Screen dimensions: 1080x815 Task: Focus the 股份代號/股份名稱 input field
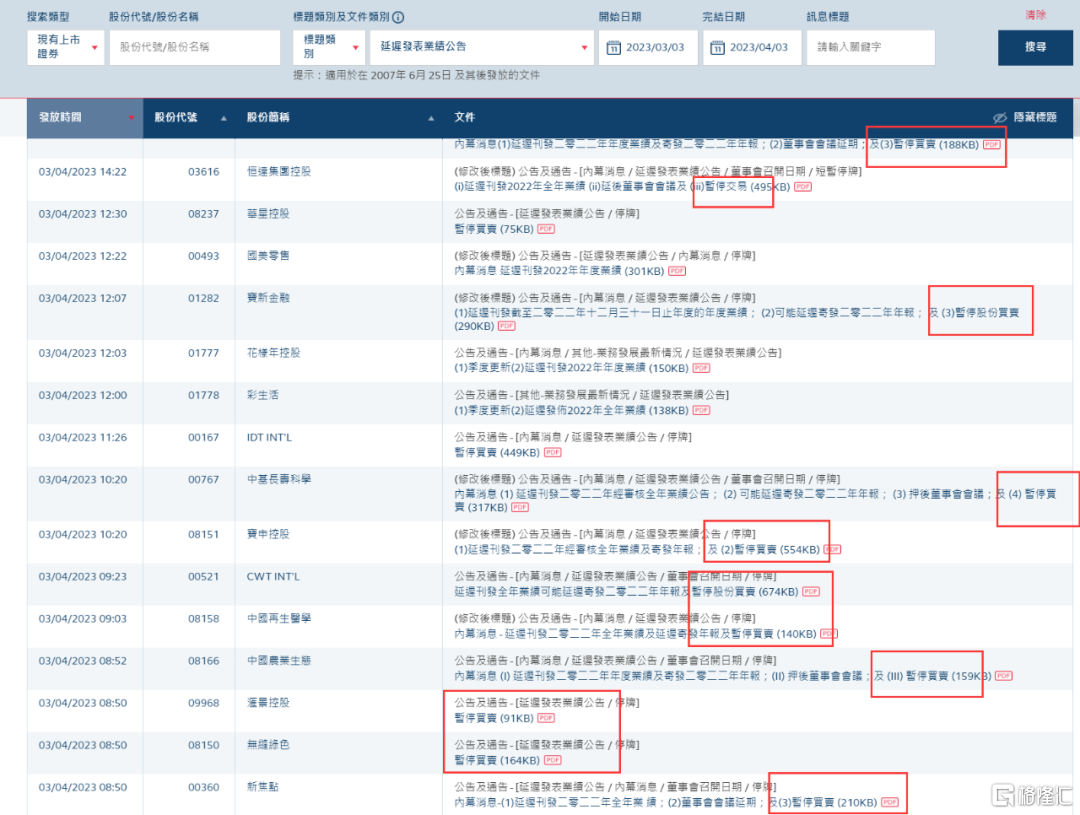[195, 47]
